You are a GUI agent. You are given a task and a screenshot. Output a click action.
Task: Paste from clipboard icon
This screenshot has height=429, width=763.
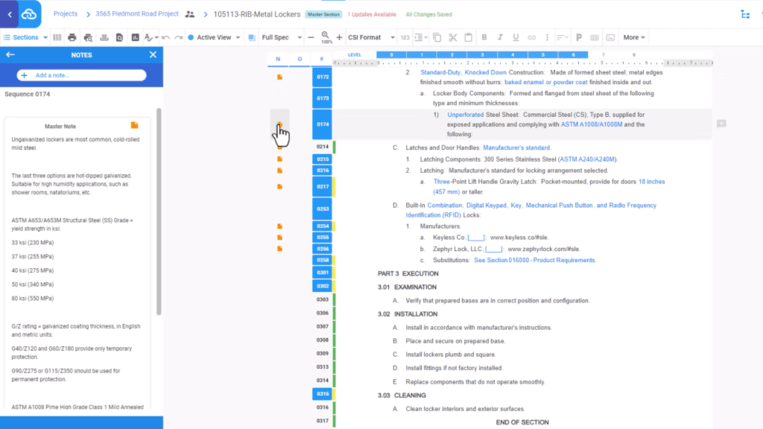[x=468, y=37]
